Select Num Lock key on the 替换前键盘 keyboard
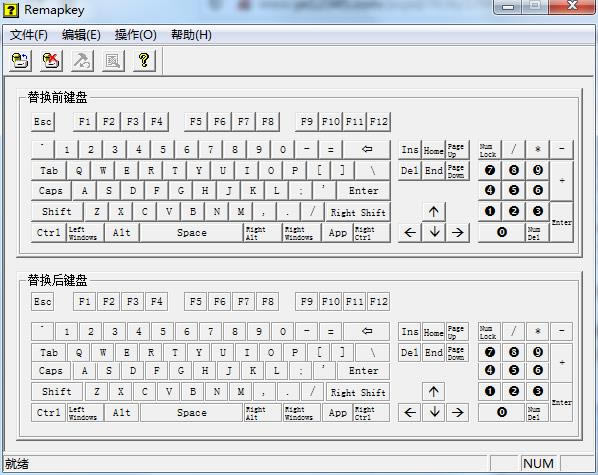 tap(490, 150)
